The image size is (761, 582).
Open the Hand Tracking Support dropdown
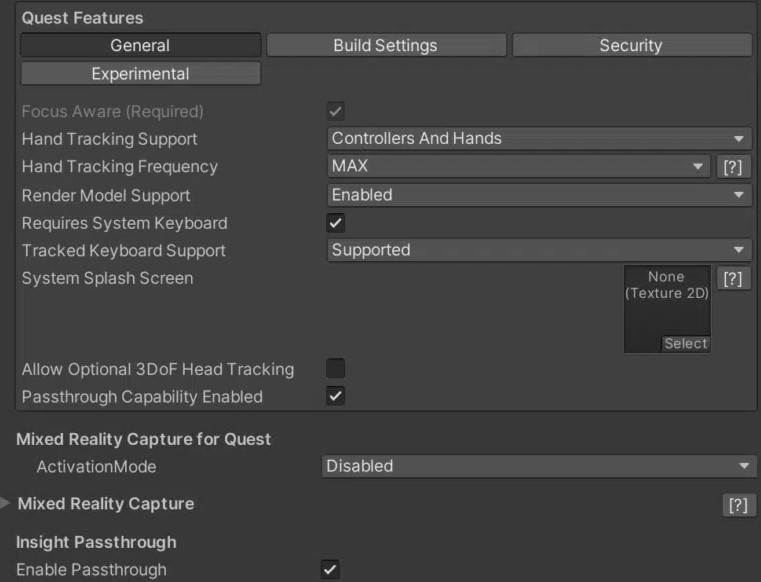click(539, 139)
